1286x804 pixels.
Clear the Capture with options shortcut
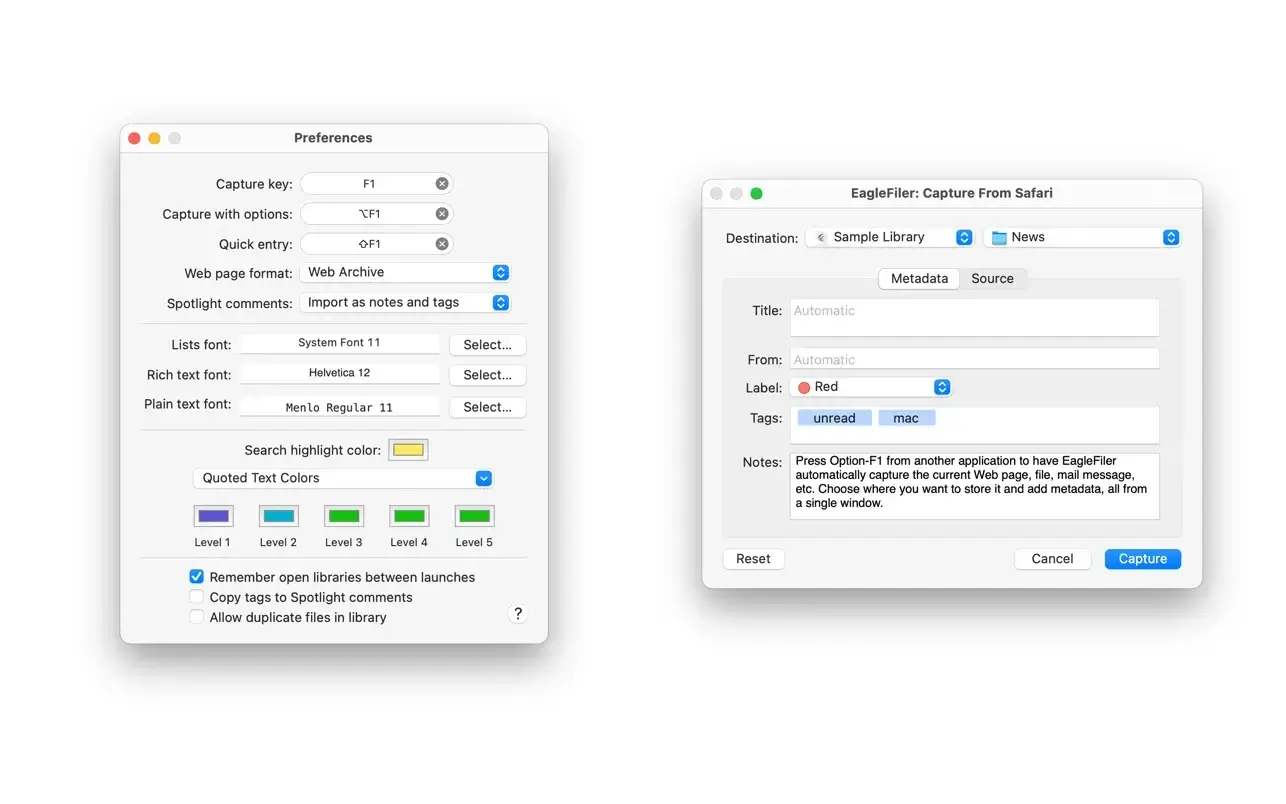pos(442,214)
